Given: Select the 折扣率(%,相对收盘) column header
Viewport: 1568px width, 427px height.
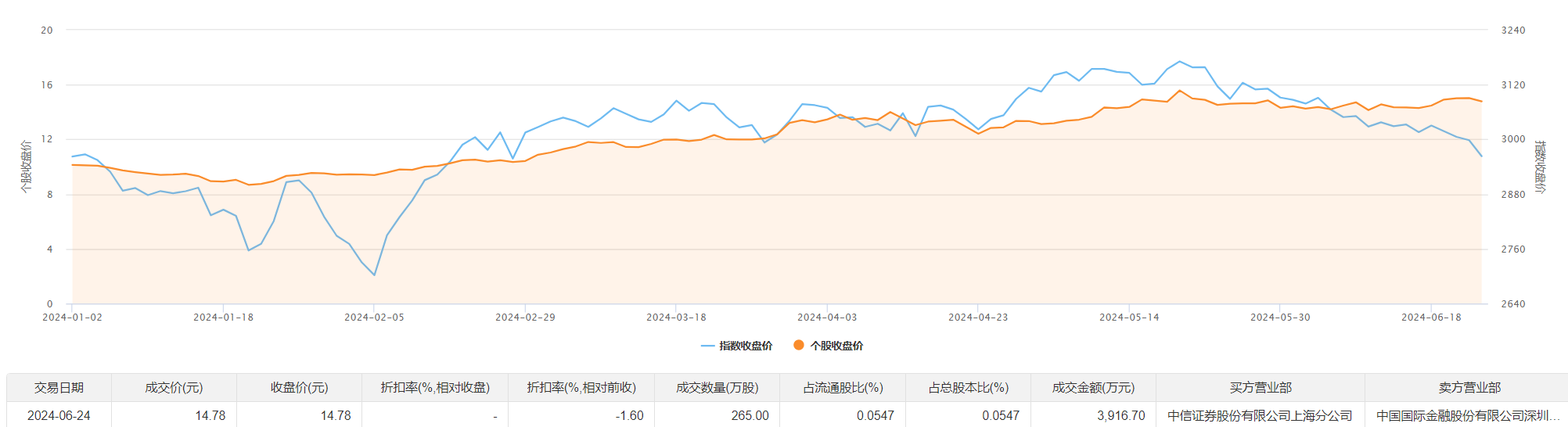Looking at the screenshot, I should 435,388.
